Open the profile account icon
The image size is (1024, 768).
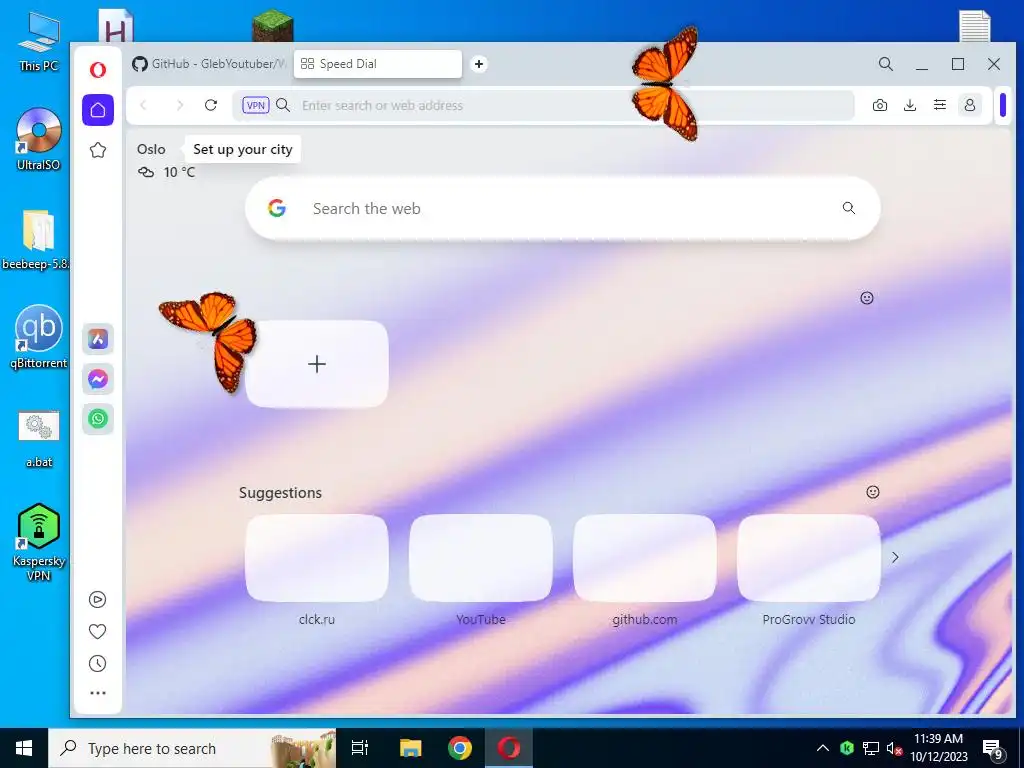970,105
